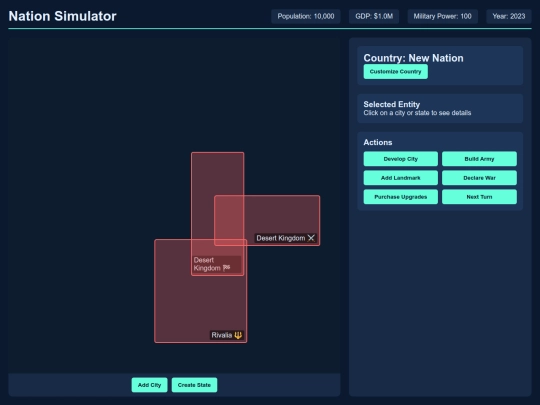Open Purchase Upgrades

click(x=401, y=197)
